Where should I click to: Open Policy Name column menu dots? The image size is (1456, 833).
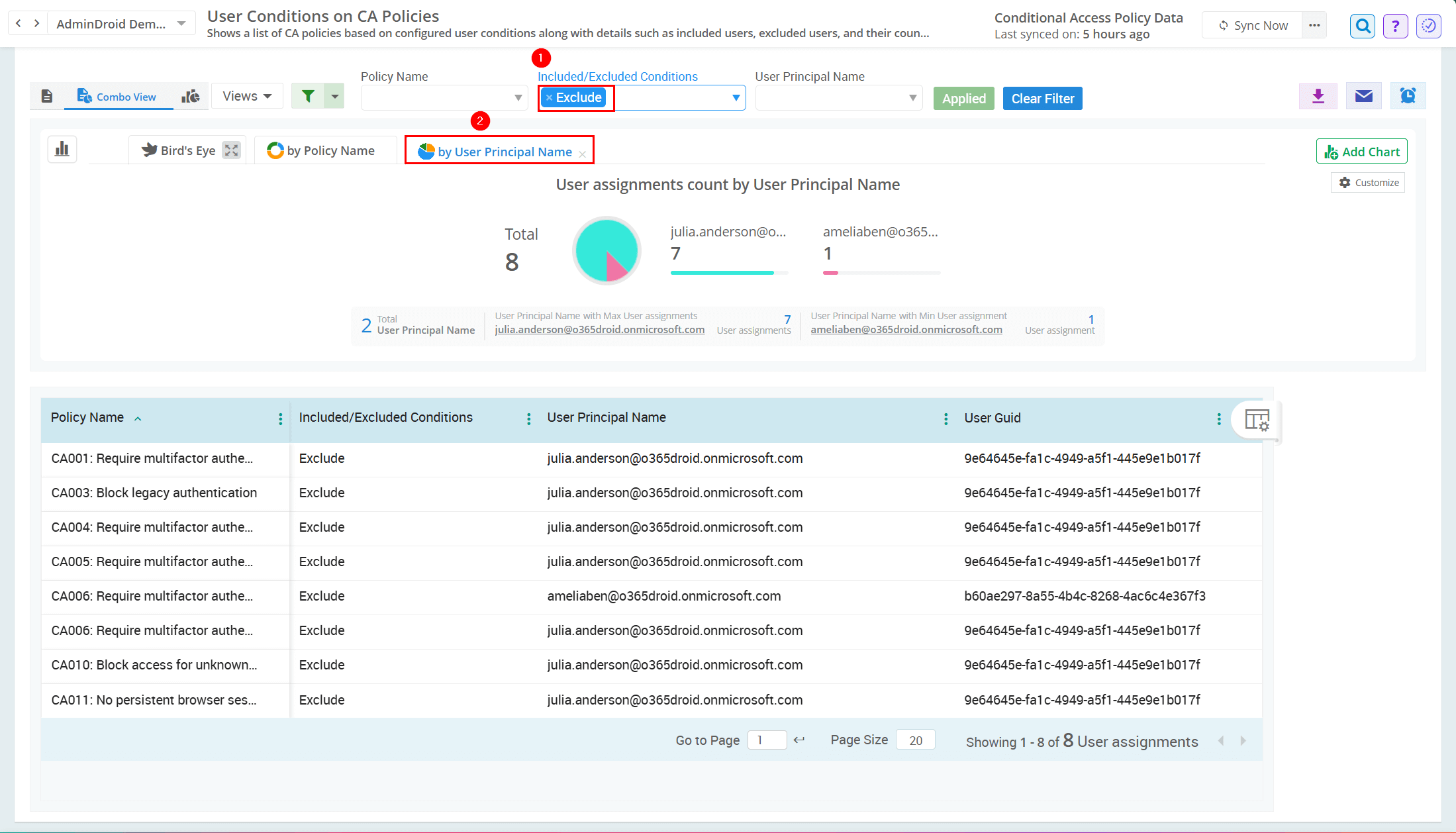point(280,418)
